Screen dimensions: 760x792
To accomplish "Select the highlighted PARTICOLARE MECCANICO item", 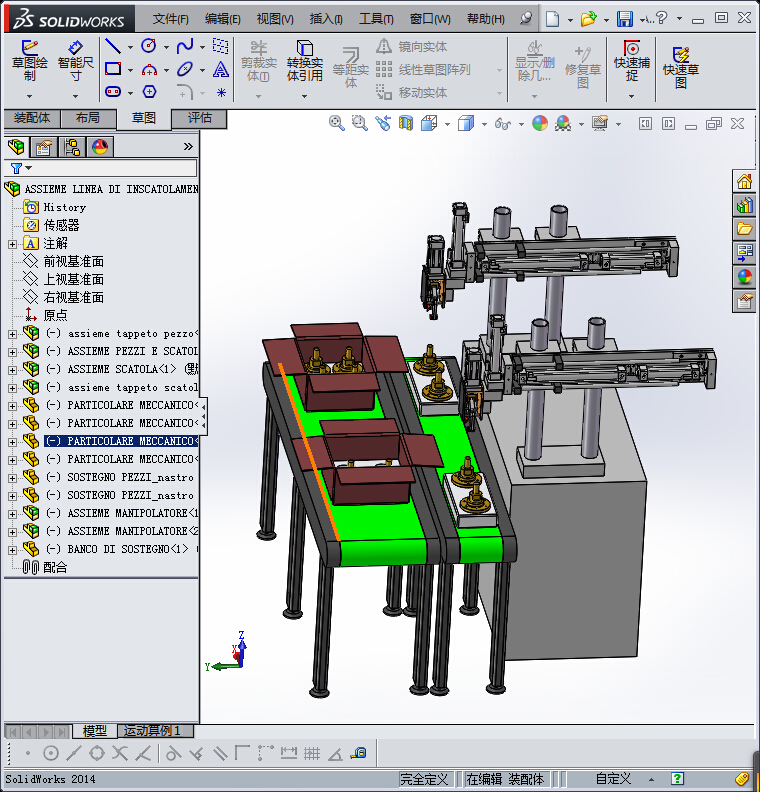I will 121,441.
